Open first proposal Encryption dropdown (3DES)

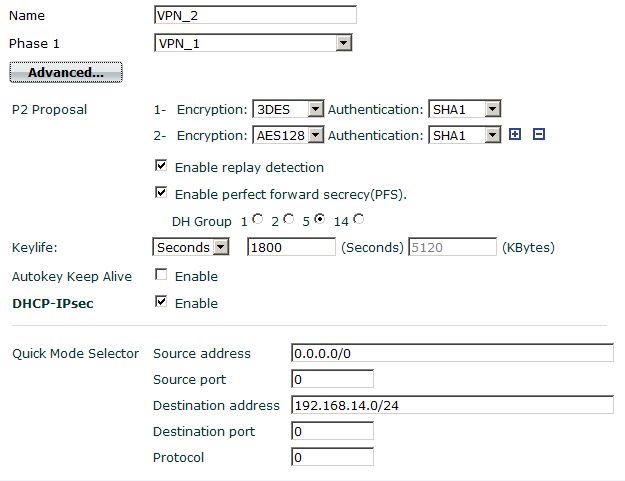tap(288, 109)
